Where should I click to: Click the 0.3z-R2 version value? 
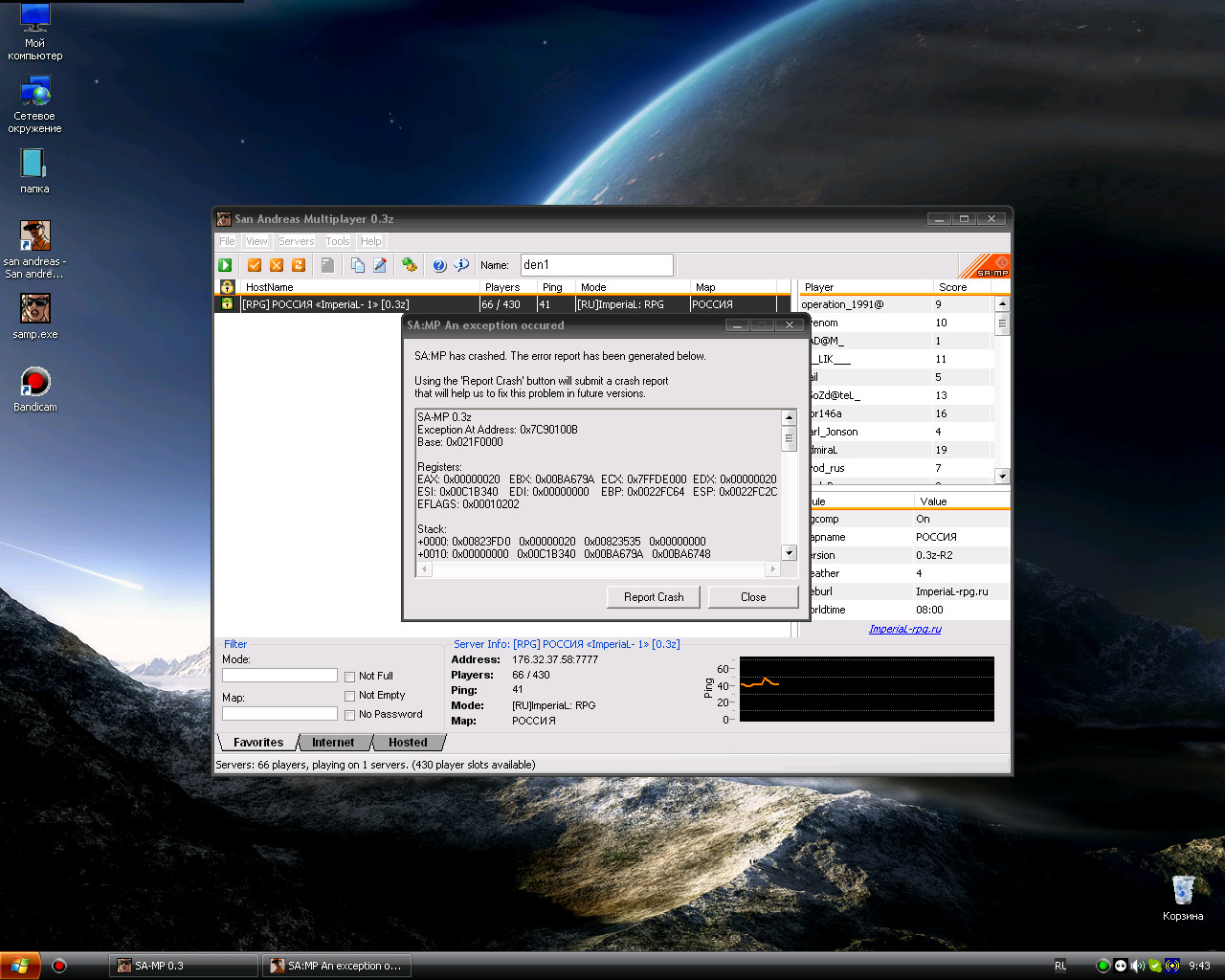coord(934,555)
